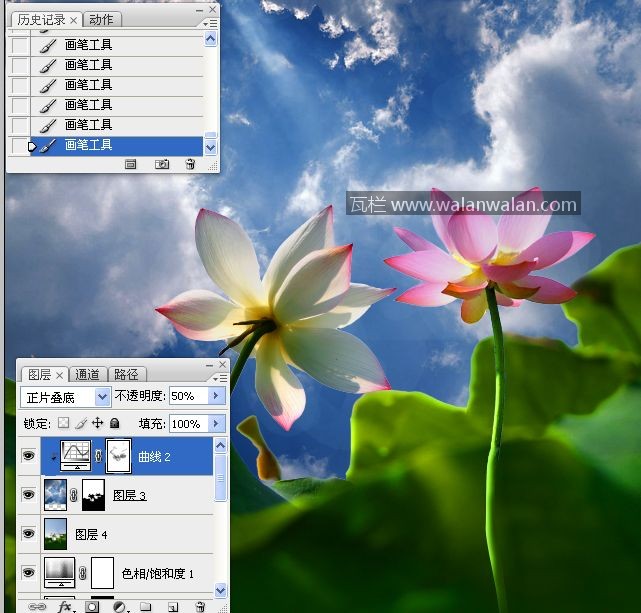Image resolution: width=641 pixels, height=613 pixels.
Task: Create new adjustment layer icon
Action: pos(119,606)
